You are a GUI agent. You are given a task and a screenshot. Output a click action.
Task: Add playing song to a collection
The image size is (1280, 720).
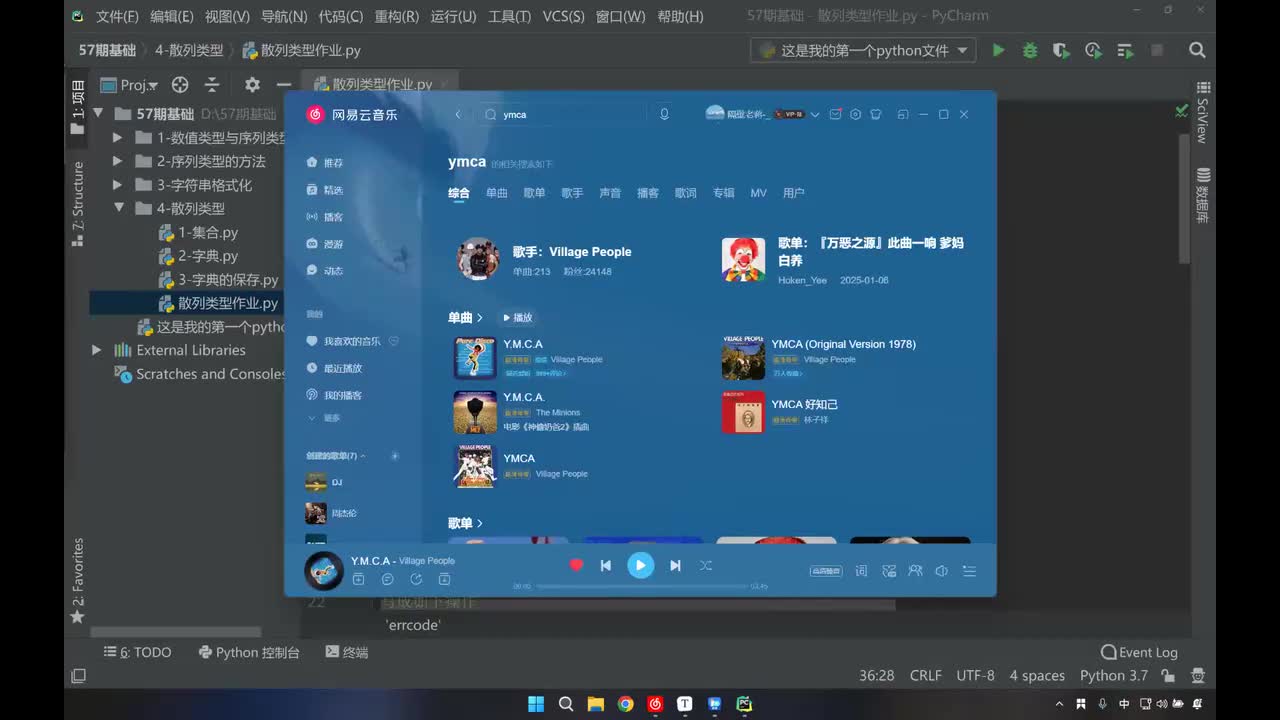pyautogui.click(x=359, y=579)
